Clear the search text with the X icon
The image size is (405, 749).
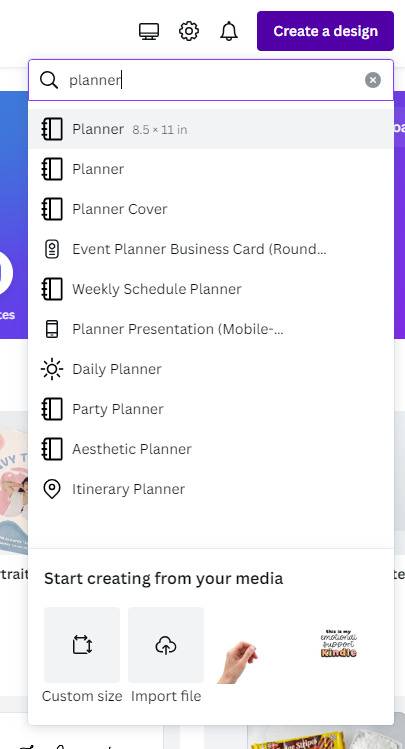tap(373, 80)
